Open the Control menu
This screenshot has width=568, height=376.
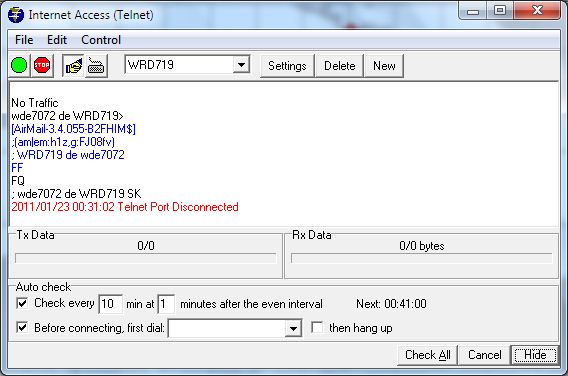click(x=101, y=40)
